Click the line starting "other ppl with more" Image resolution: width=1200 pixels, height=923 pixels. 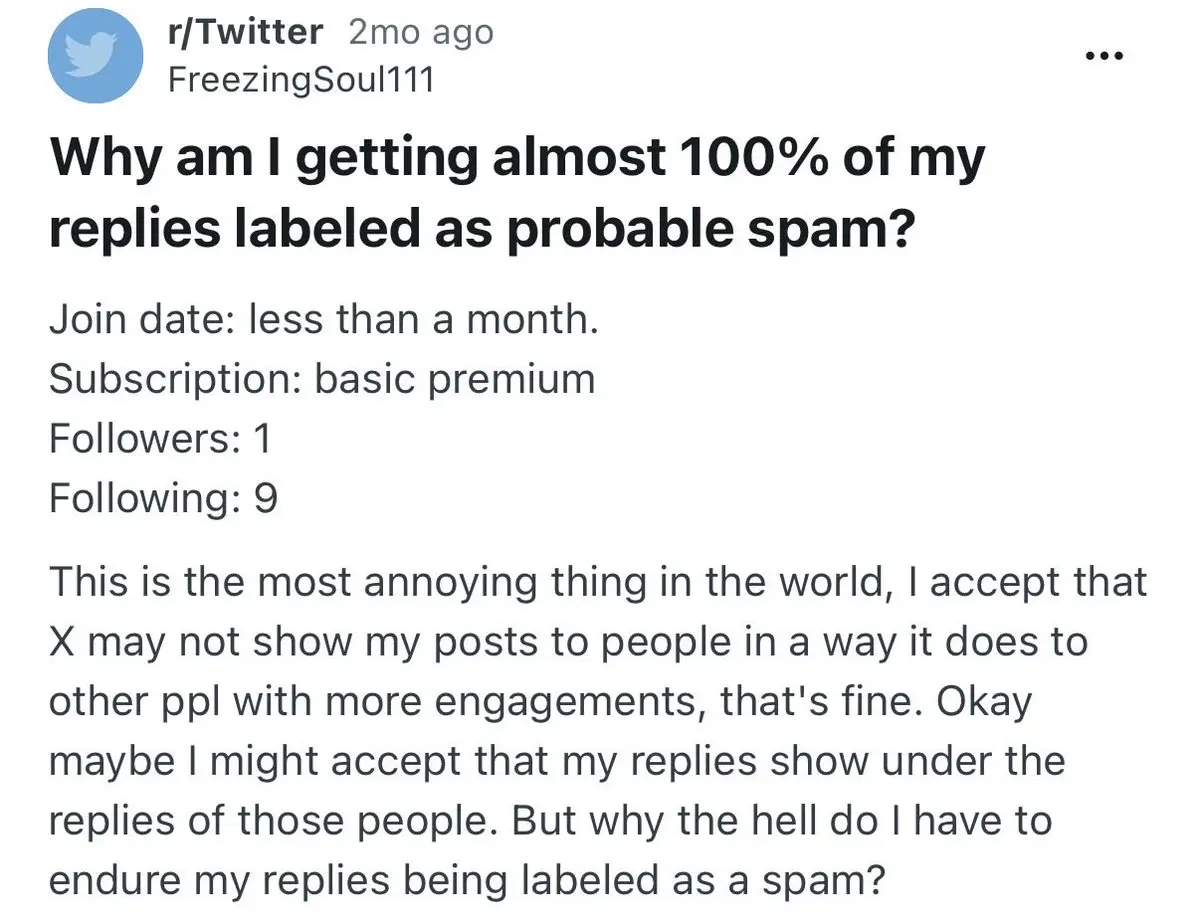click(x=540, y=702)
